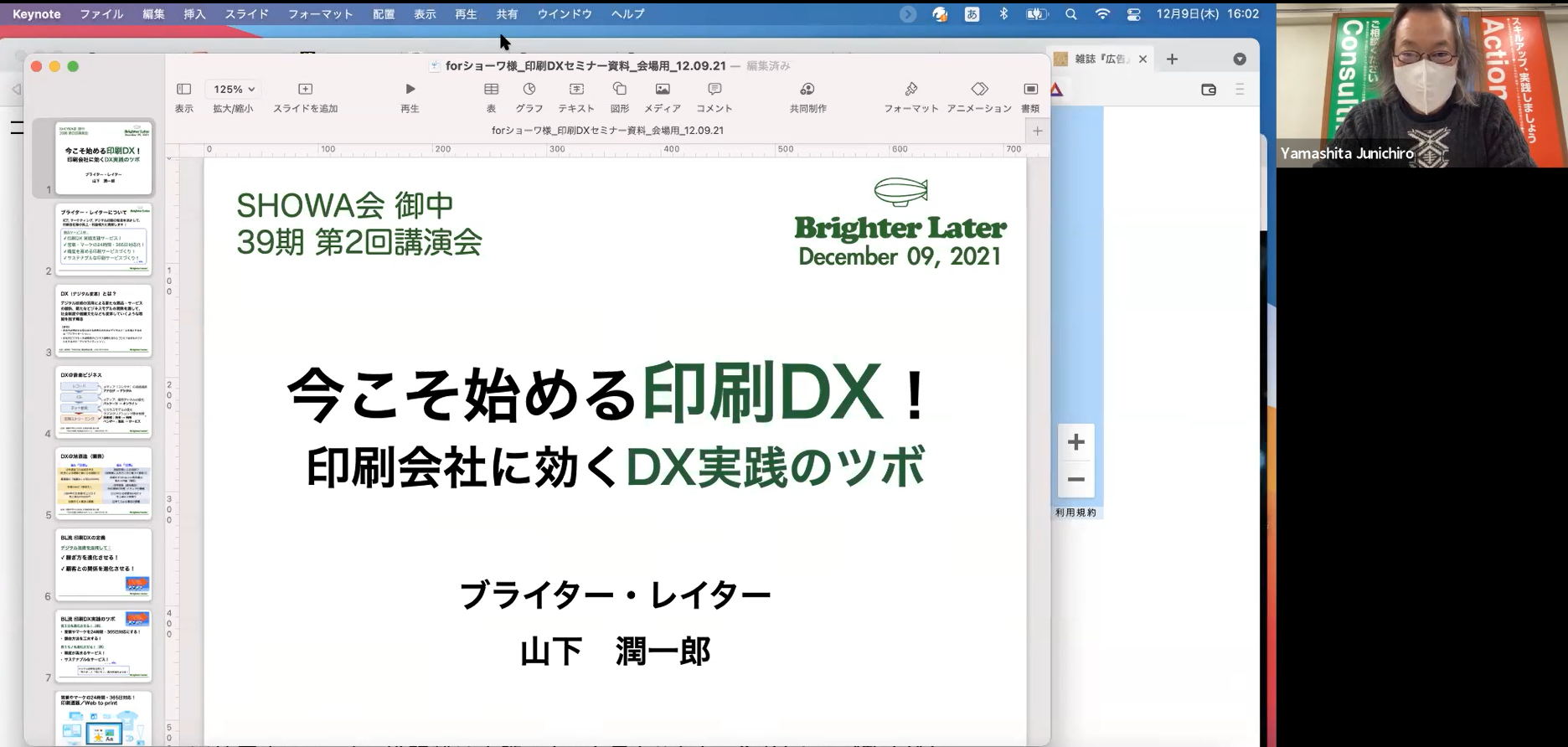Open the メディア media picker
Screen dimensions: 1568x747
coord(663,96)
